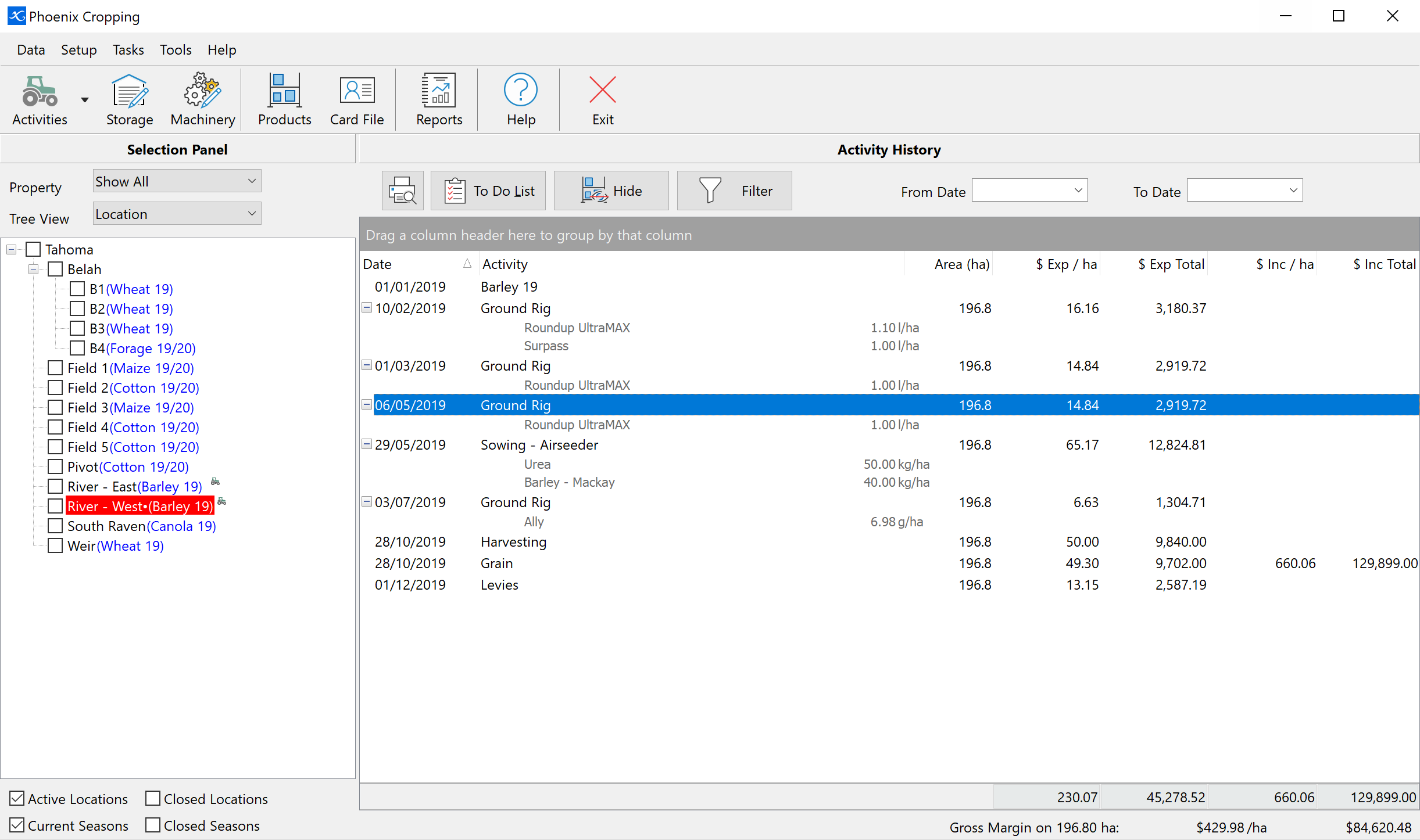
Task: Open the Data menu
Action: tap(29, 48)
